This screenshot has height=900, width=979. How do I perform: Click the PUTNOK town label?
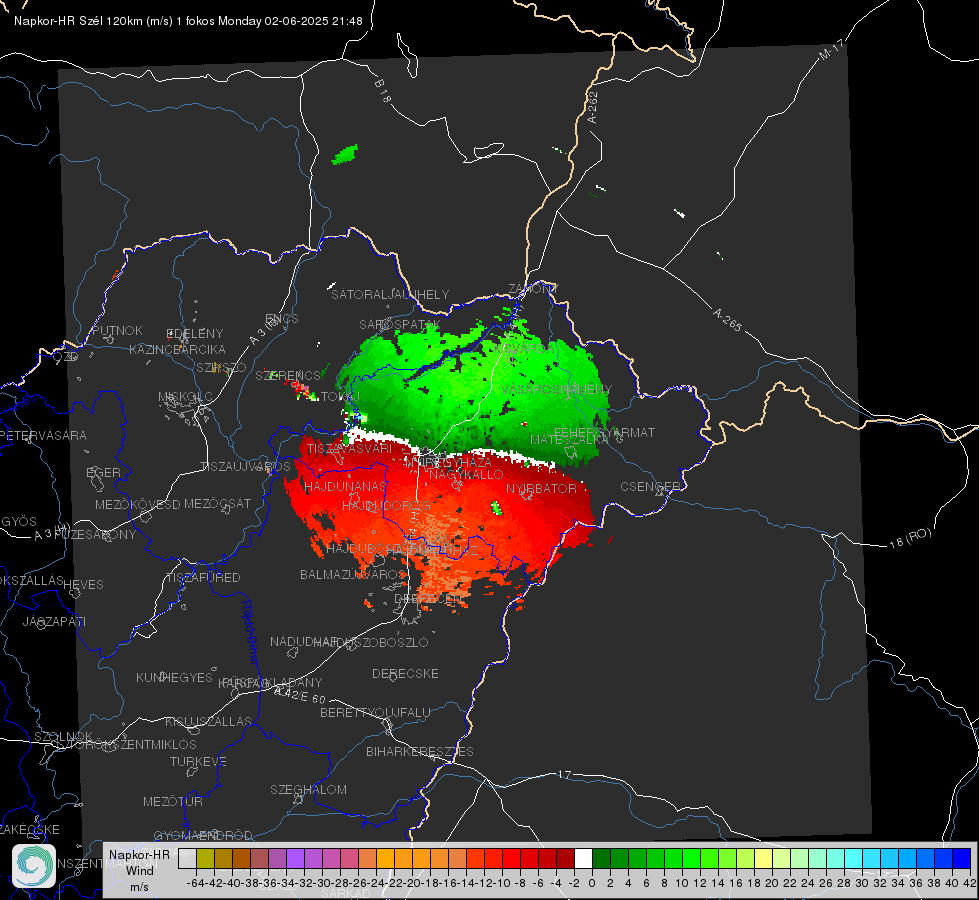point(117,330)
